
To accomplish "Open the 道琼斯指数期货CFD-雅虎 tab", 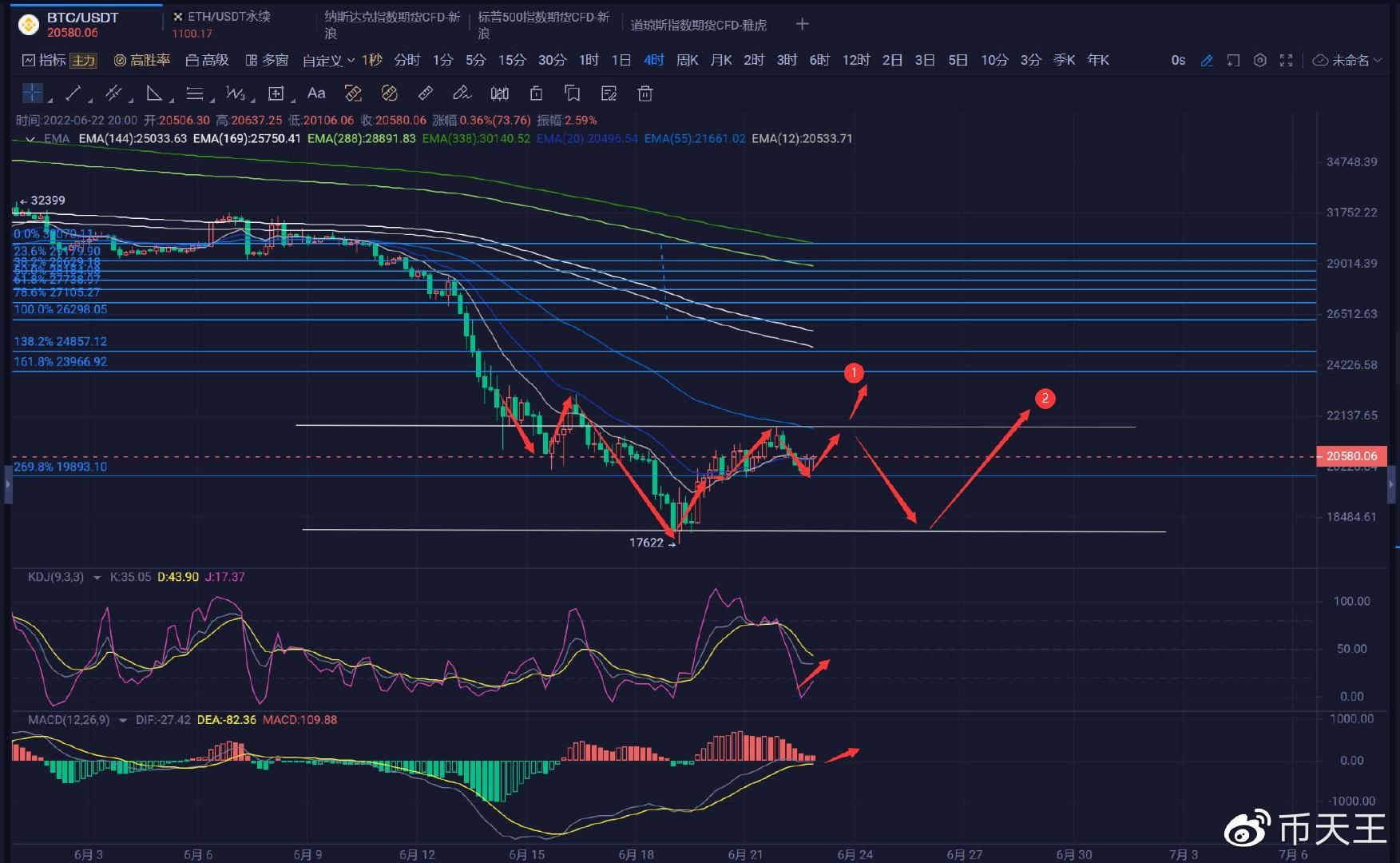I will pos(699,24).
